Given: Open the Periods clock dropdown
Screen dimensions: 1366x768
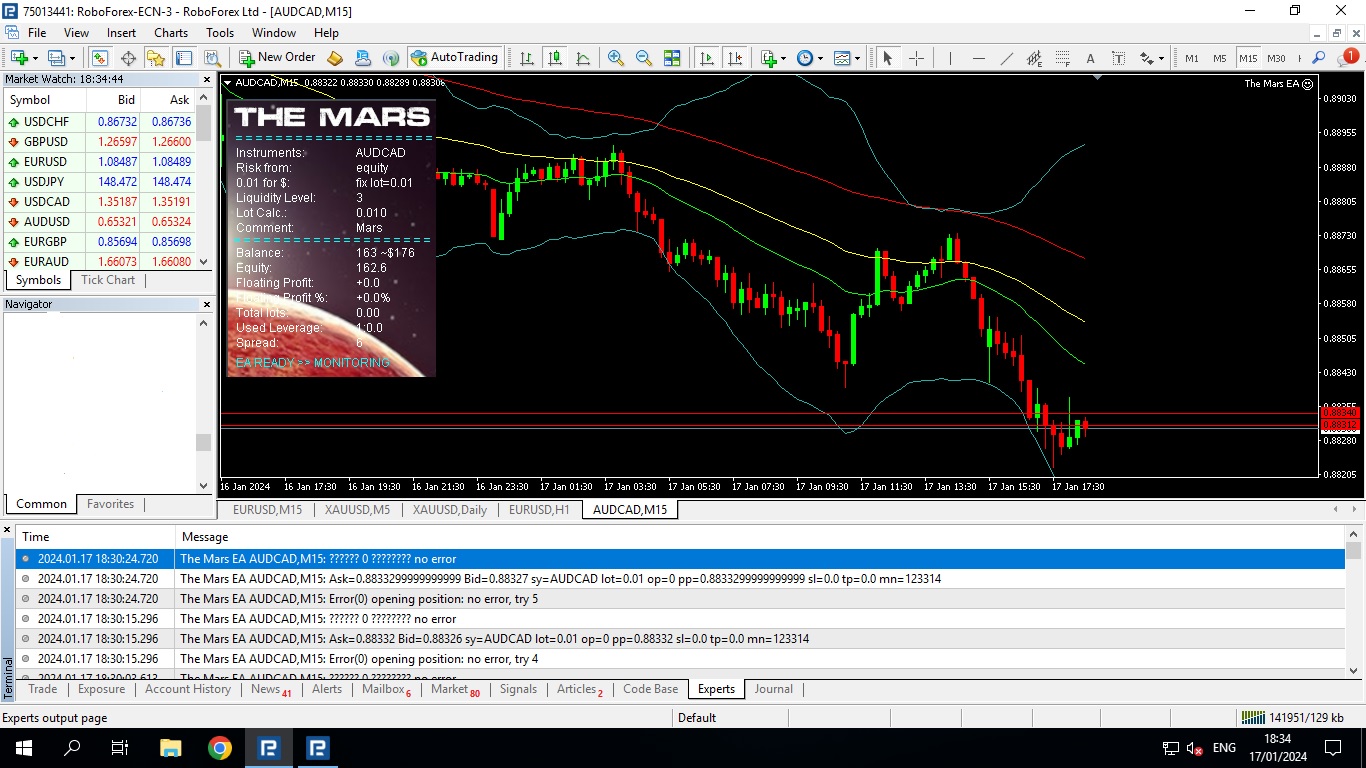Looking at the screenshot, I should click(809, 58).
